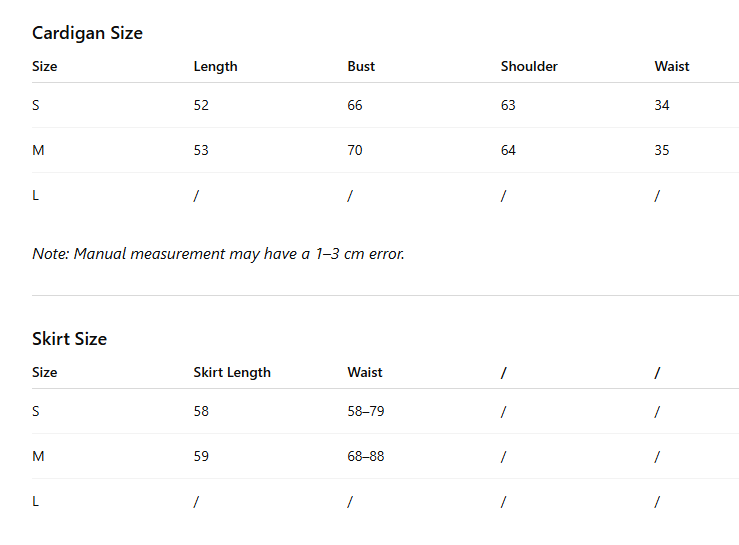Click the cardigan size S length value 52
739x545 pixels.
click(201, 105)
